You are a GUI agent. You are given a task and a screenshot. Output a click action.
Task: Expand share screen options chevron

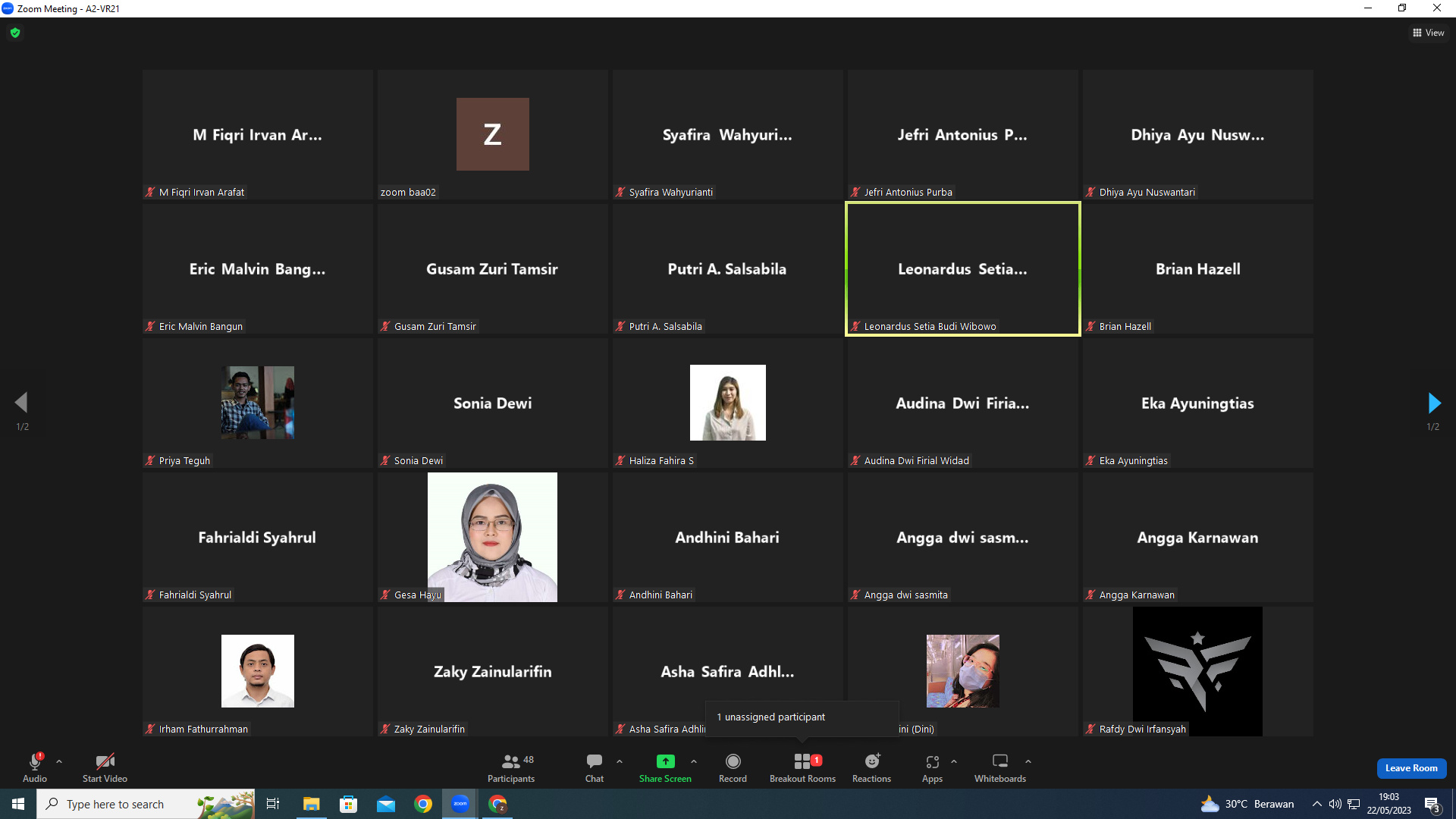click(x=694, y=761)
